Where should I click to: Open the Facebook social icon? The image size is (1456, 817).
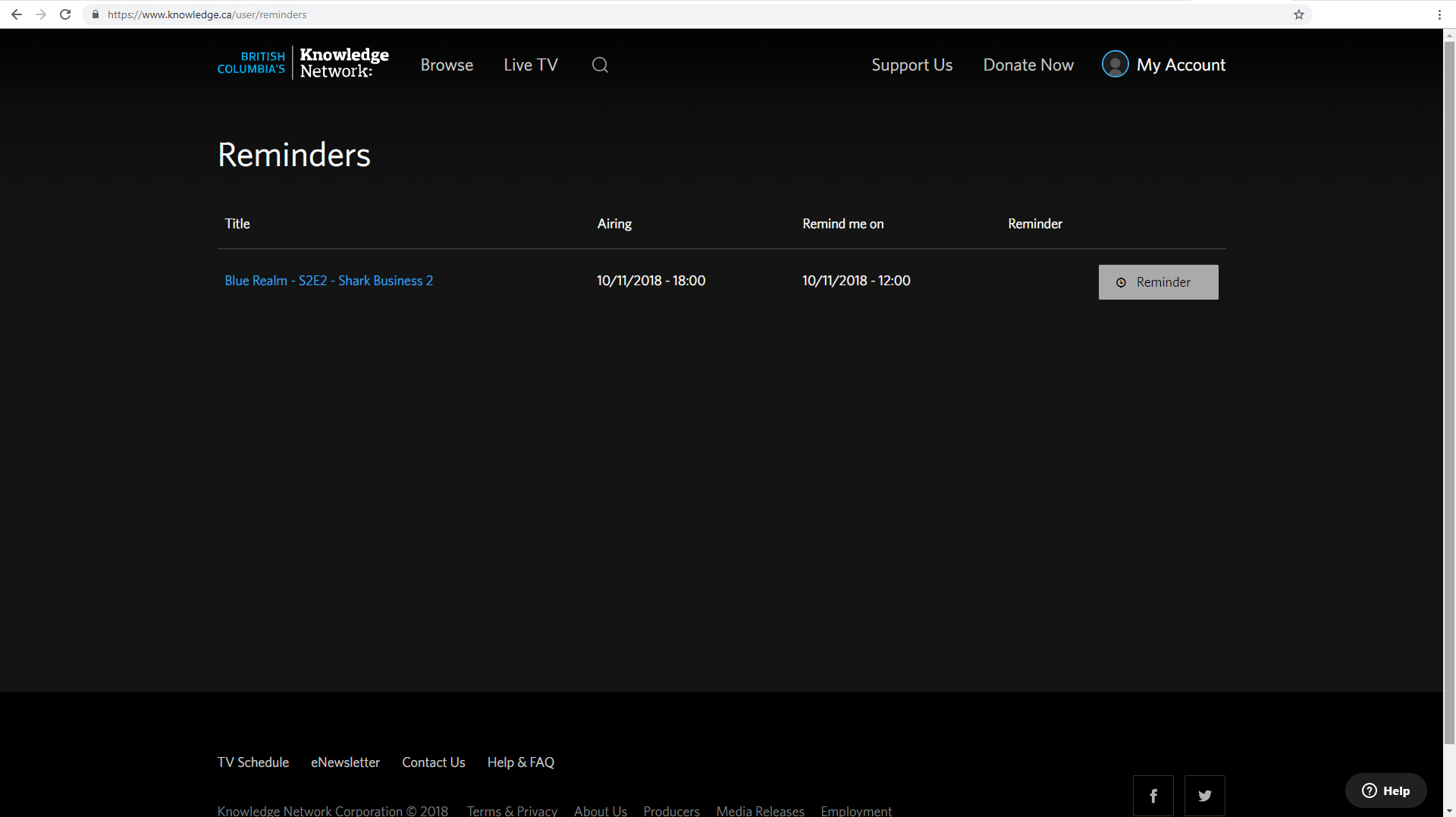[x=1153, y=795]
